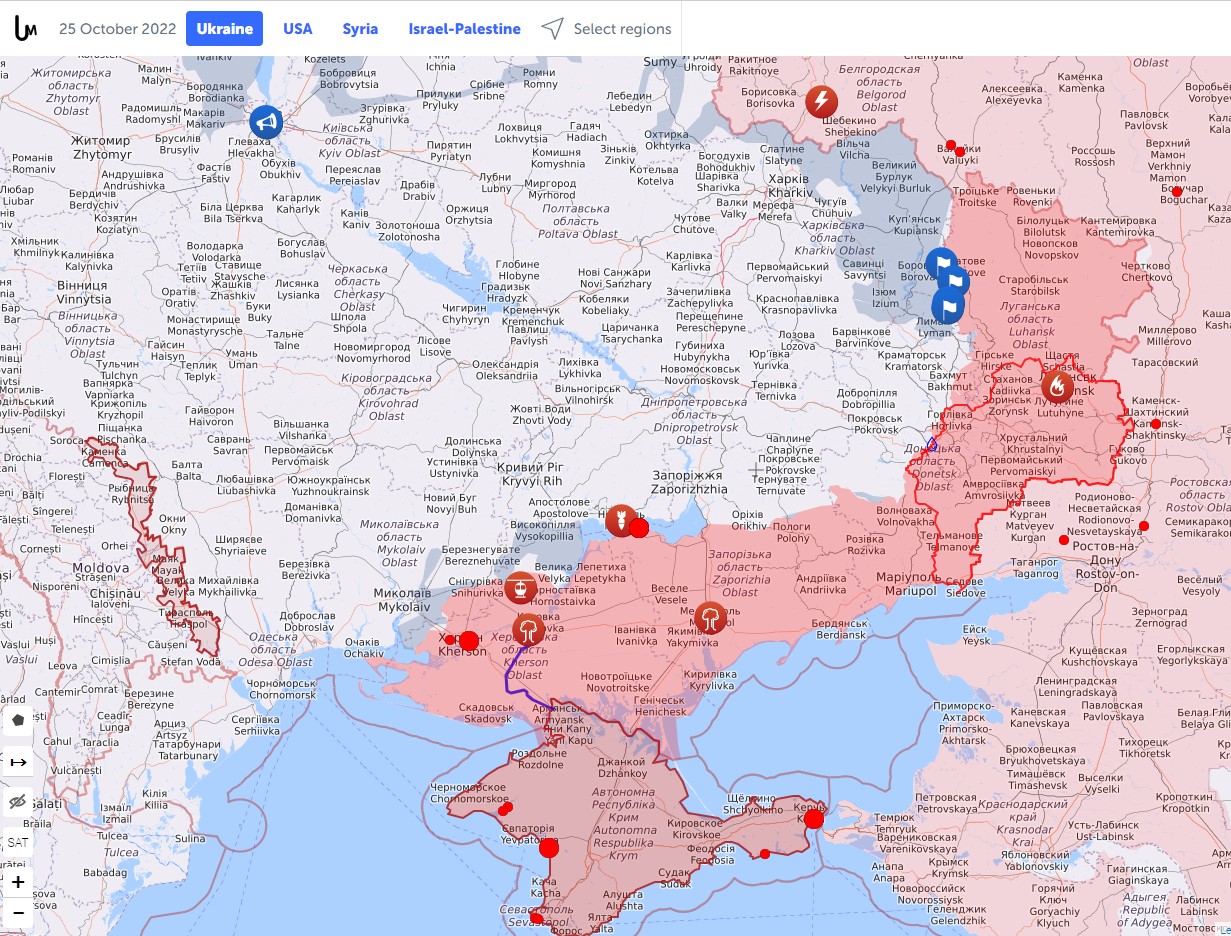1231x936 pixels.
Task: Select the bomb marker near Nikopol
Action: click(621, 520)
